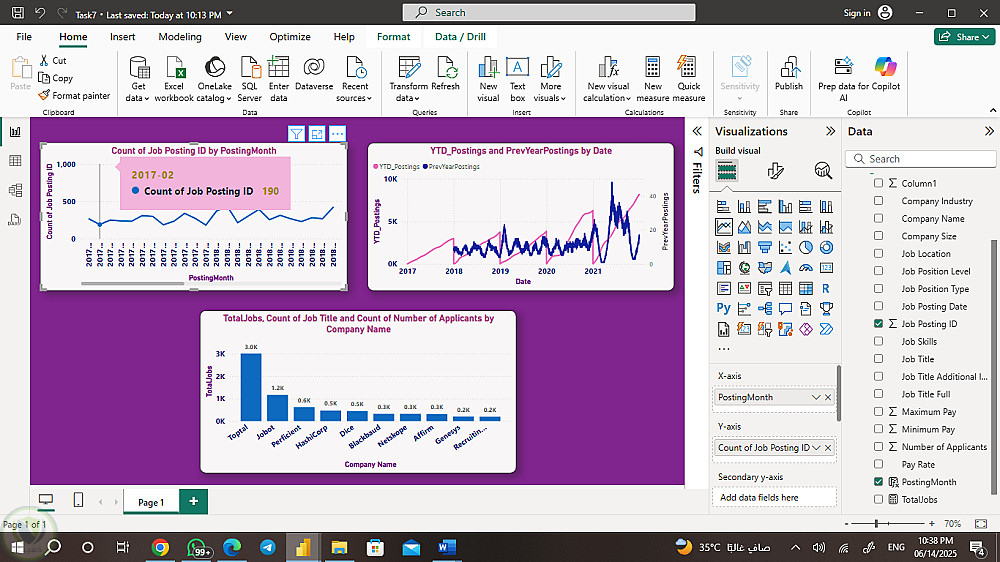Pick the Gauge visualization icon
The image size is (1000, 562).
[806, 268]
